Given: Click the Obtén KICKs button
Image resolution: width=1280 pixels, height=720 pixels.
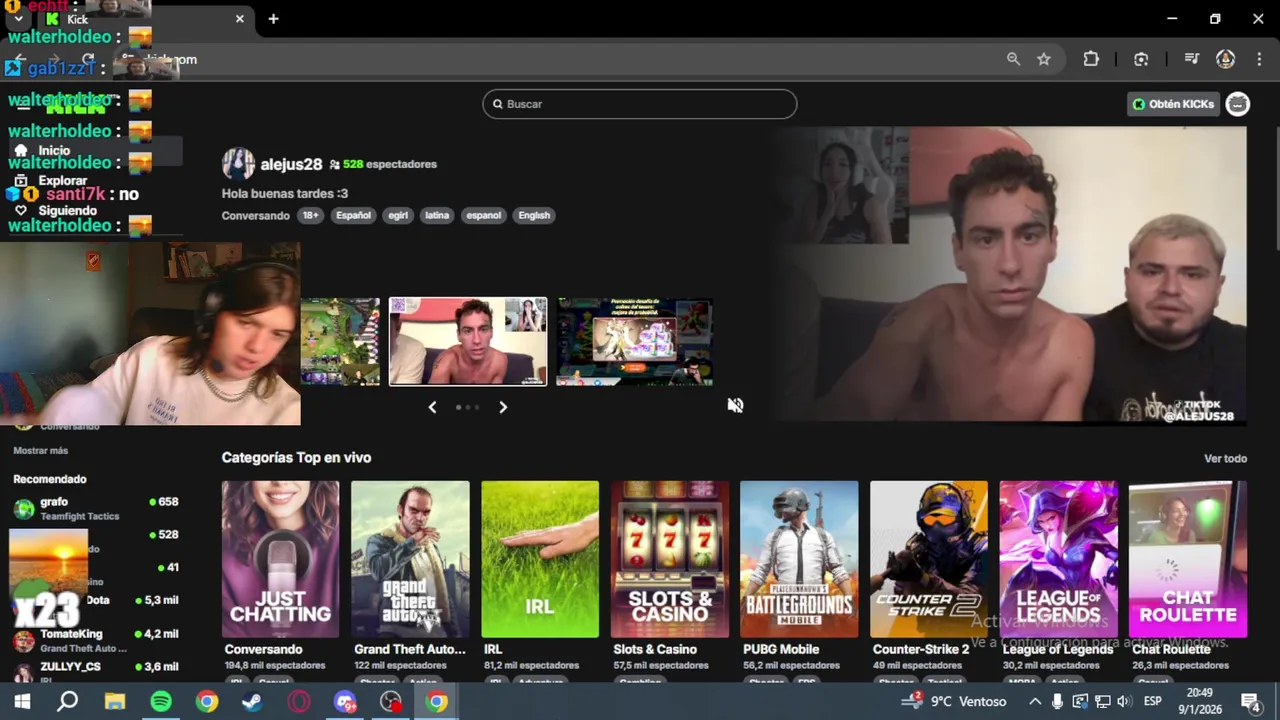Looking at the screenshot, I should coord(1173,104).
